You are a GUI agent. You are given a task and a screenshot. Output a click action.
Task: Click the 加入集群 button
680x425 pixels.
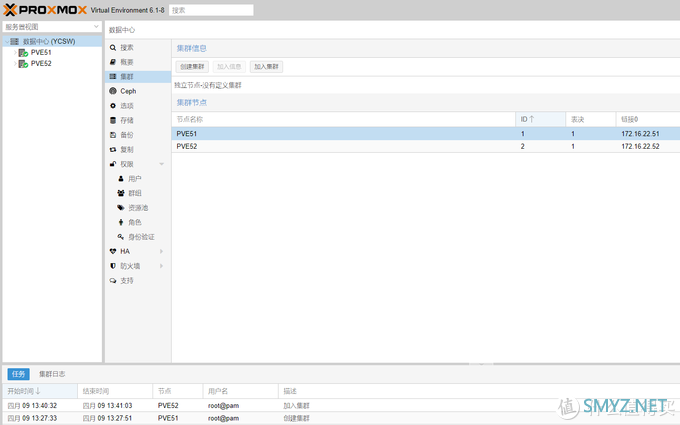click(266, 67)
